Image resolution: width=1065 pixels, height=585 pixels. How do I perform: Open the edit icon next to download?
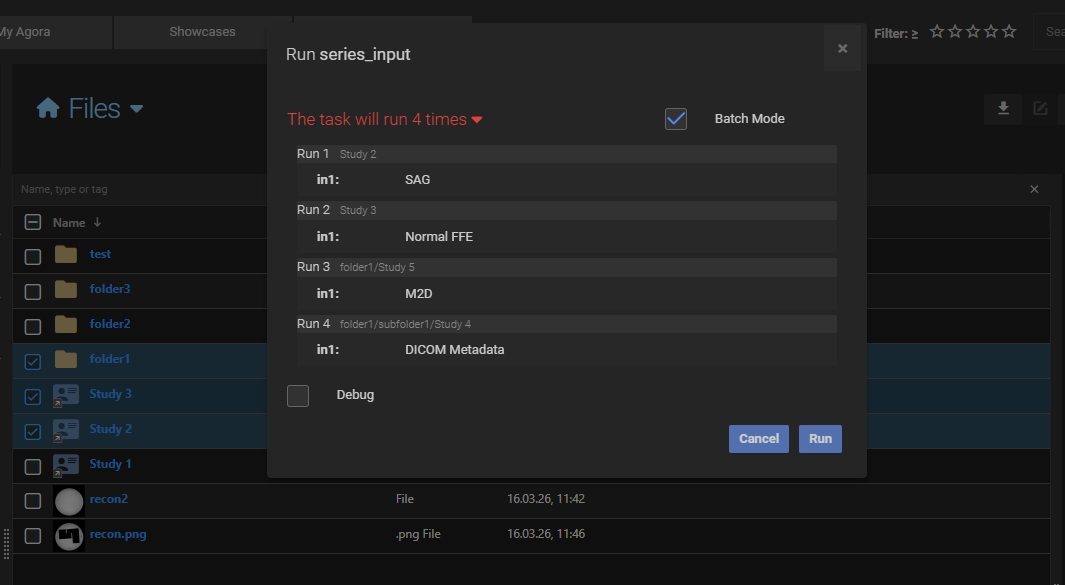click(x=1040, y=109)
